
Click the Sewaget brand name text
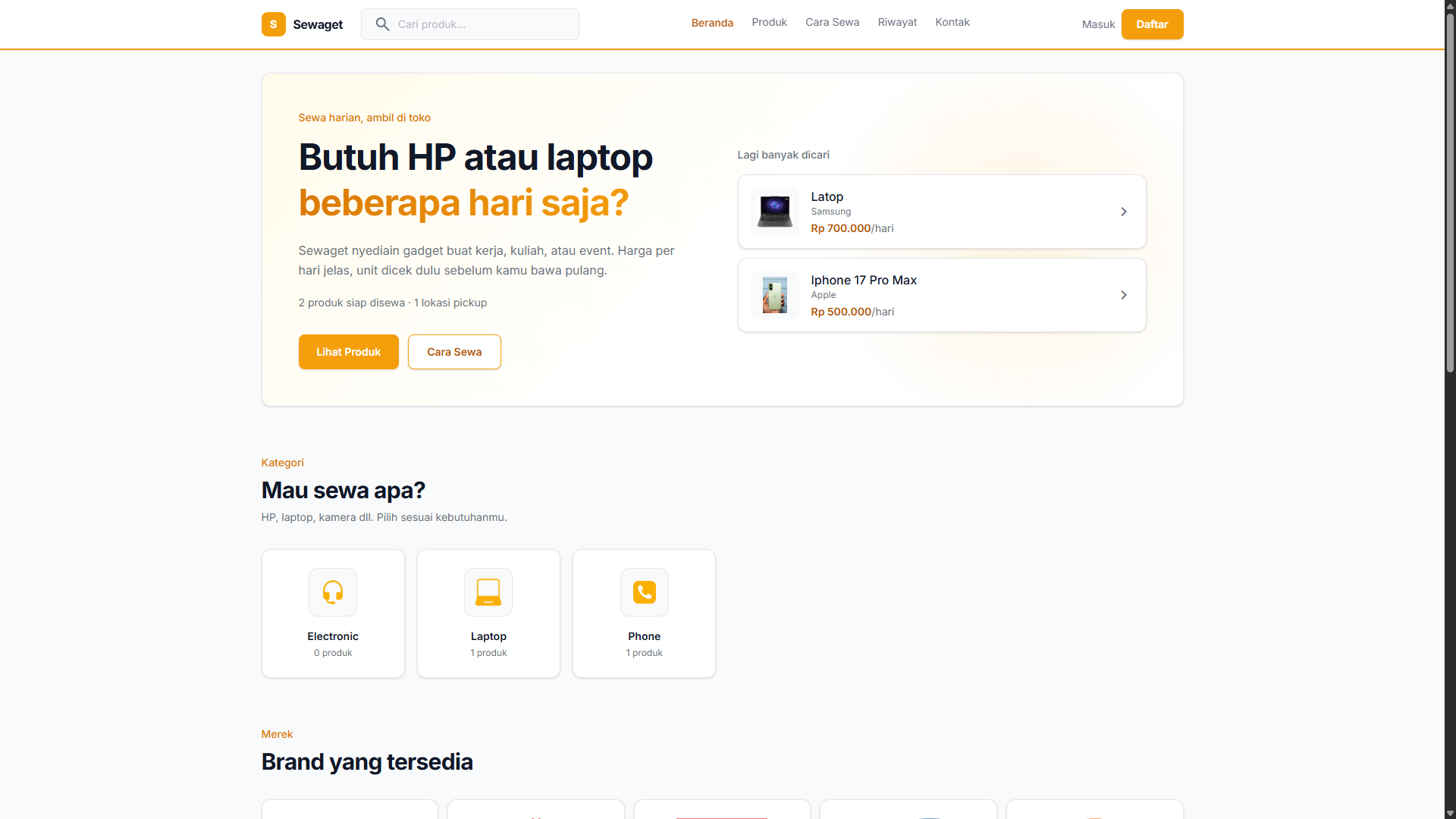pos(318,24)
